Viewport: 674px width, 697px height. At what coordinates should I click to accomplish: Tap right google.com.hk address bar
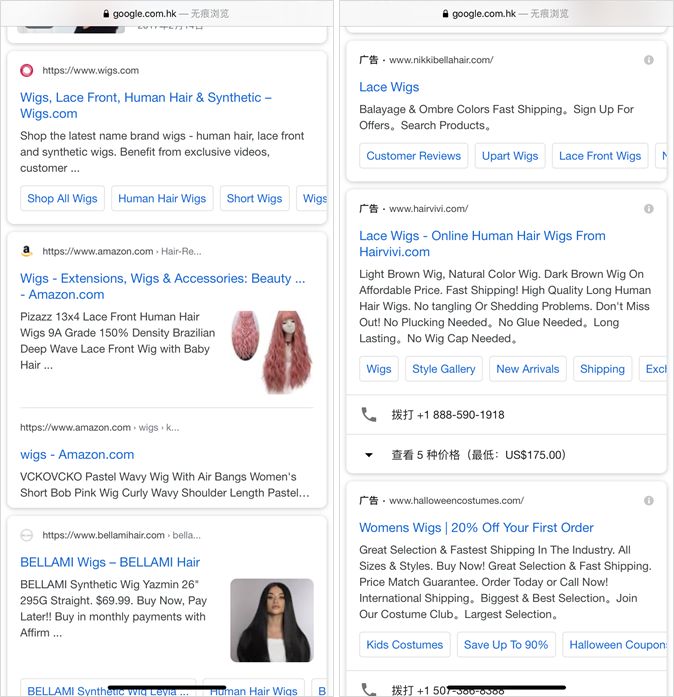click(x=506, y=14)
